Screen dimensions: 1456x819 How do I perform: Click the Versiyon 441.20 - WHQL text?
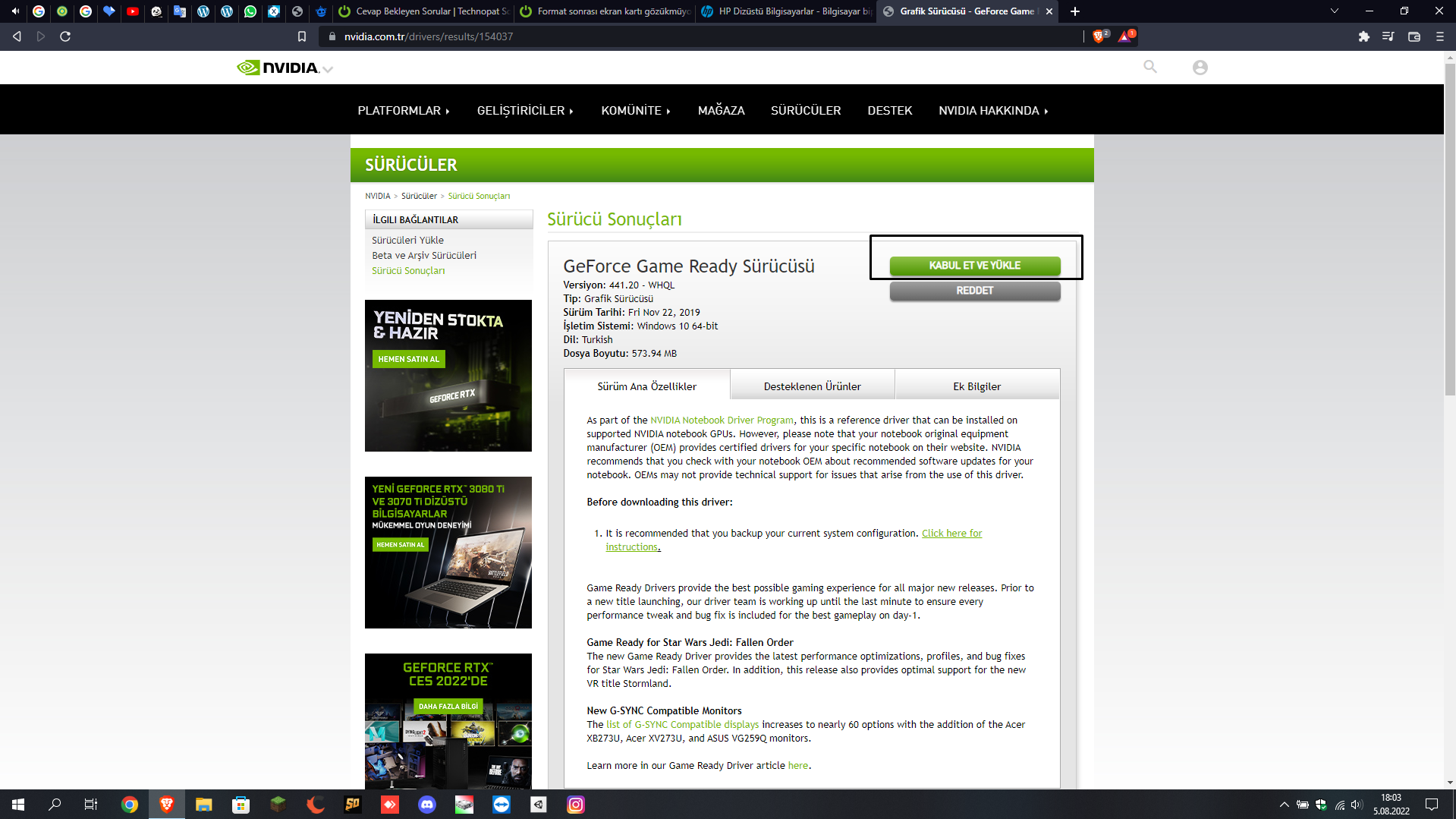[x=618, y=285]
